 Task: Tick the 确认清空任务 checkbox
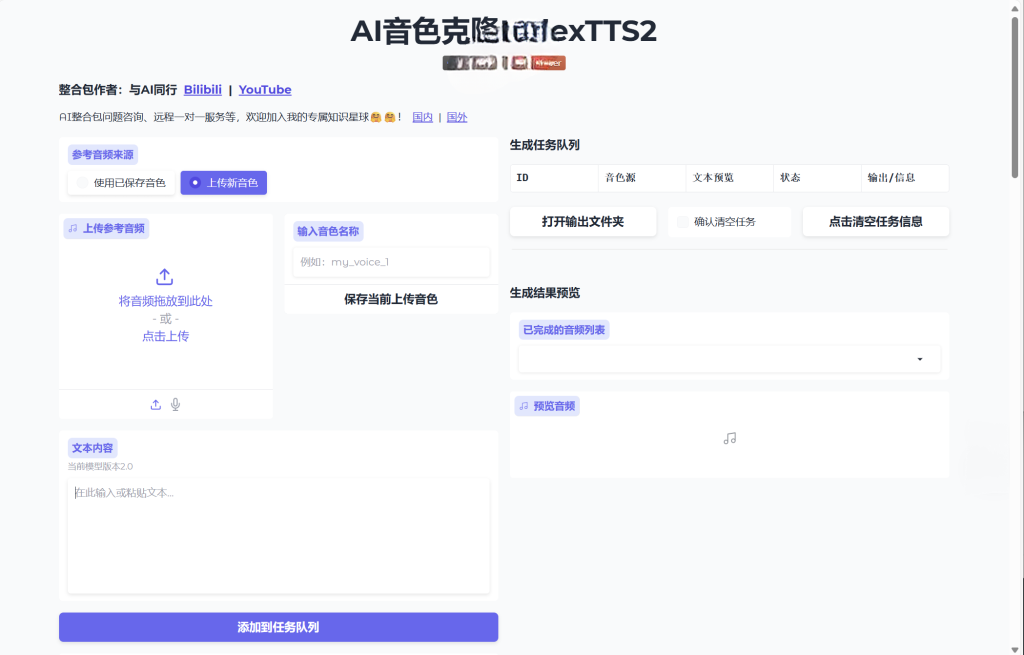(x=683, y=222)
